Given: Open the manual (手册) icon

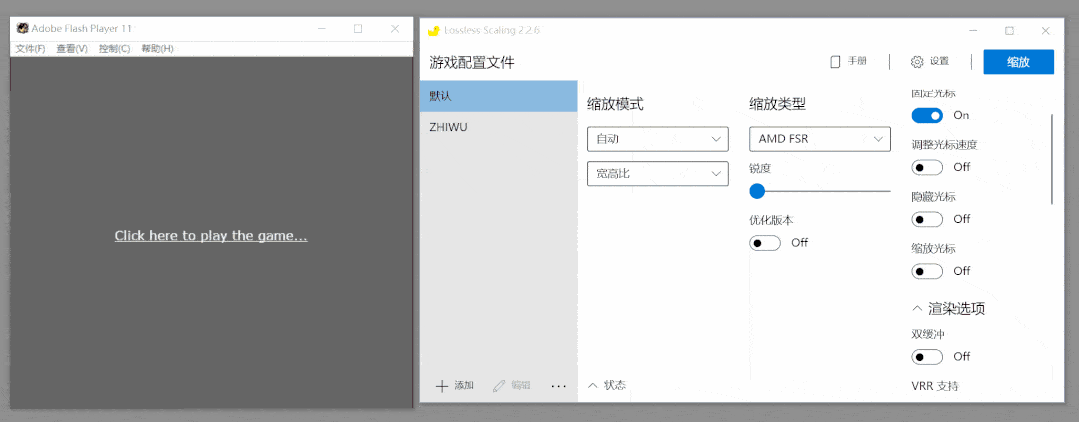Looking at the screenshot, I should 835,62.
